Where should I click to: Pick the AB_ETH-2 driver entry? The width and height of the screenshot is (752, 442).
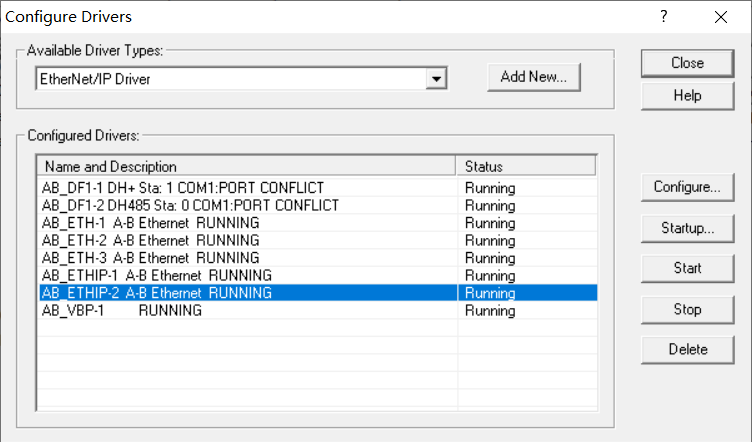[150, 240]
